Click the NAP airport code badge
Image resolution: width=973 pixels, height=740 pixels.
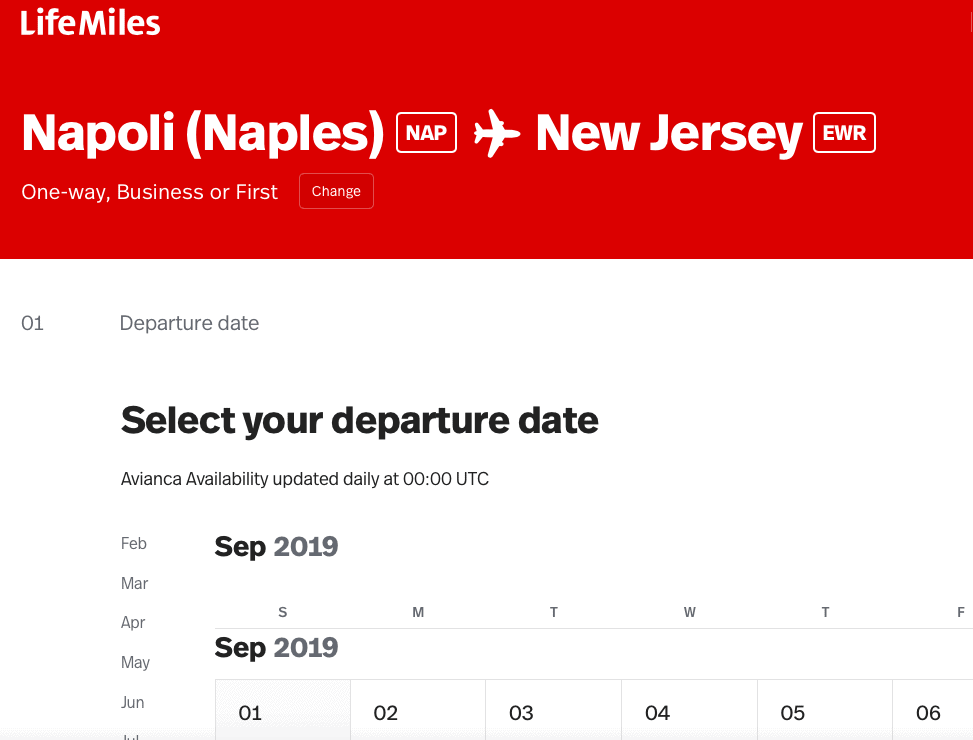point(426,133)
